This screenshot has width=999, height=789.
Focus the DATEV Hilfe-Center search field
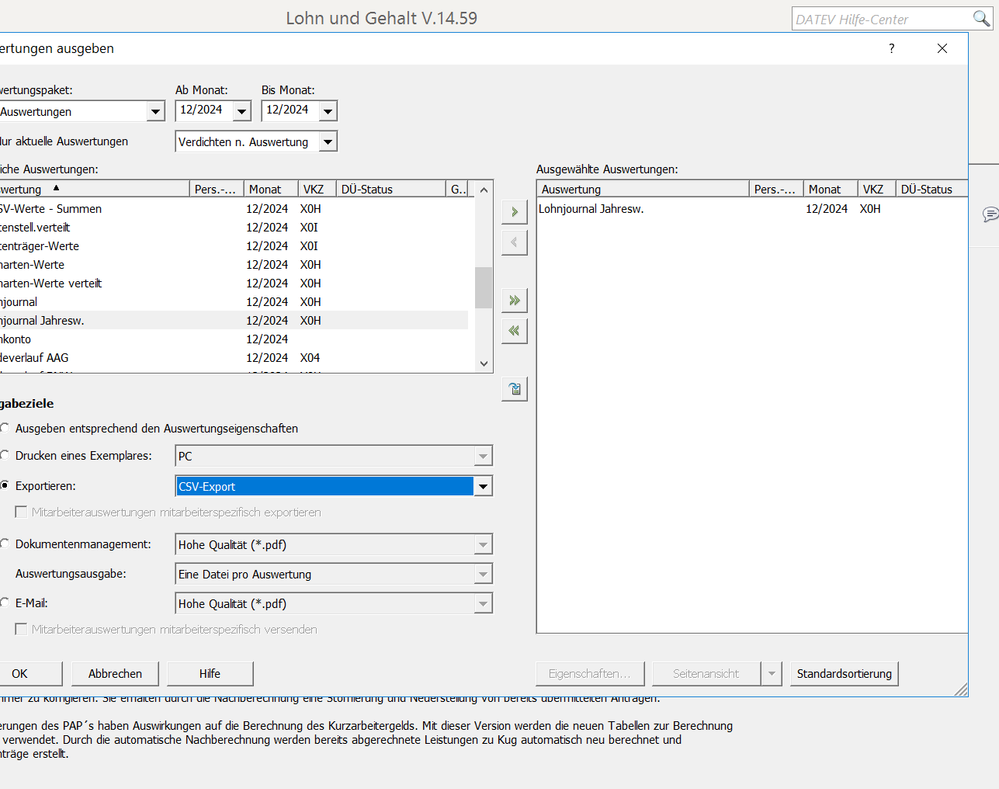click(x=882, y=19)
